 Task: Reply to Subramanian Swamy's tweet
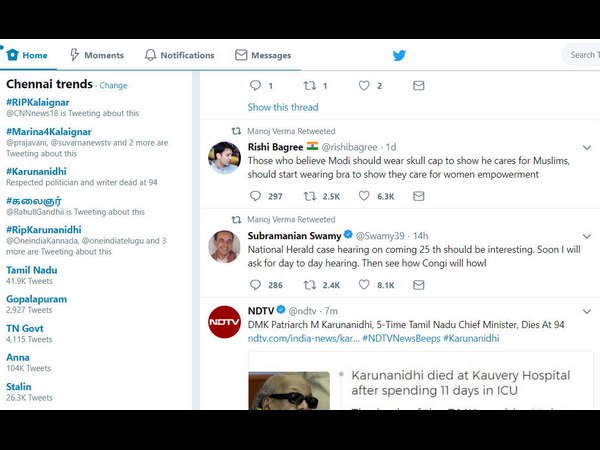255,285
